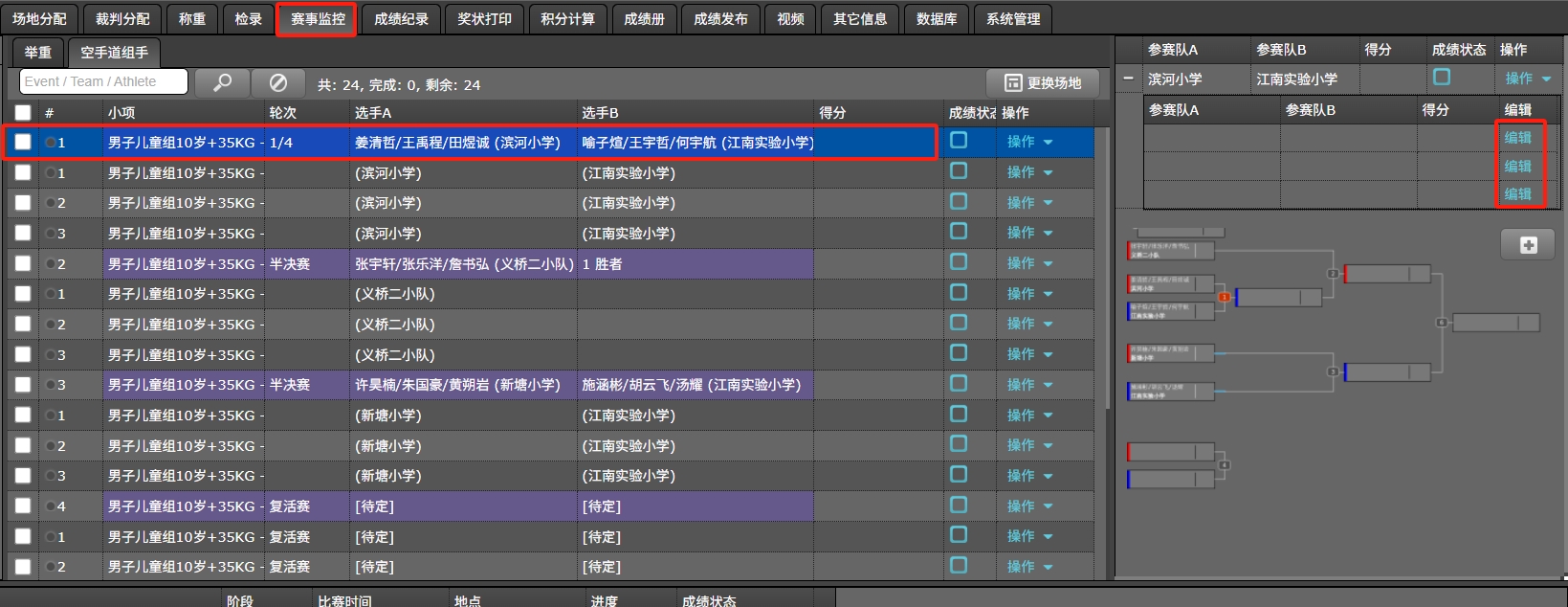Click the clear filter circle-slash button
Image resolution: width=1568 pixels, height=607 pixels.
(277, 83)
